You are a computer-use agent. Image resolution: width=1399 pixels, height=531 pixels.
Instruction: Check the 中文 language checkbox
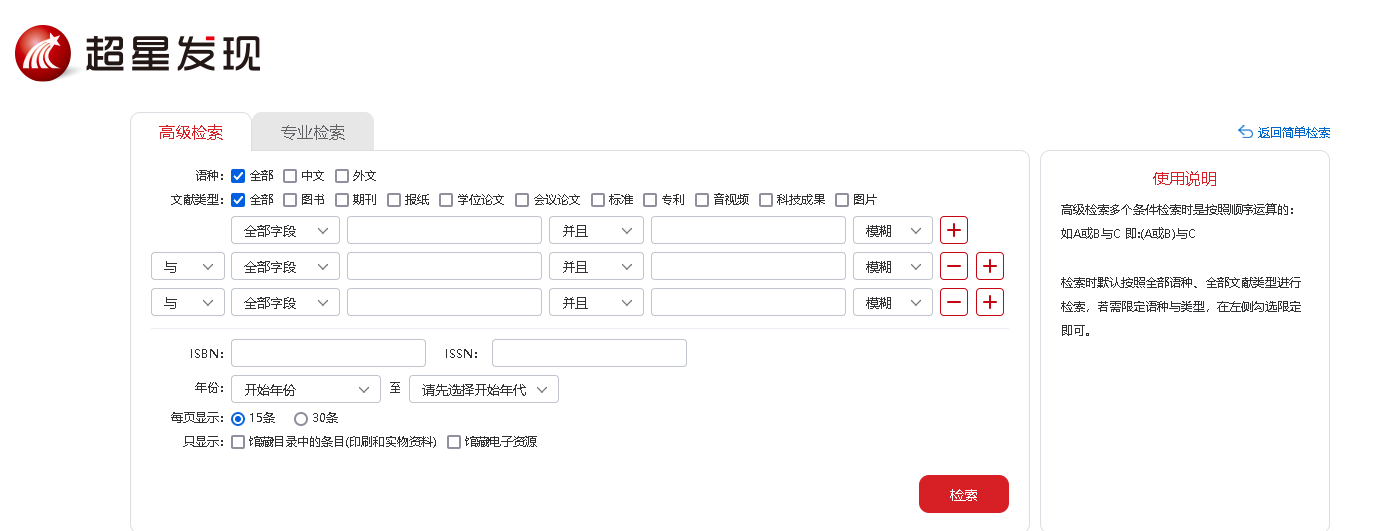coord(290,176)
